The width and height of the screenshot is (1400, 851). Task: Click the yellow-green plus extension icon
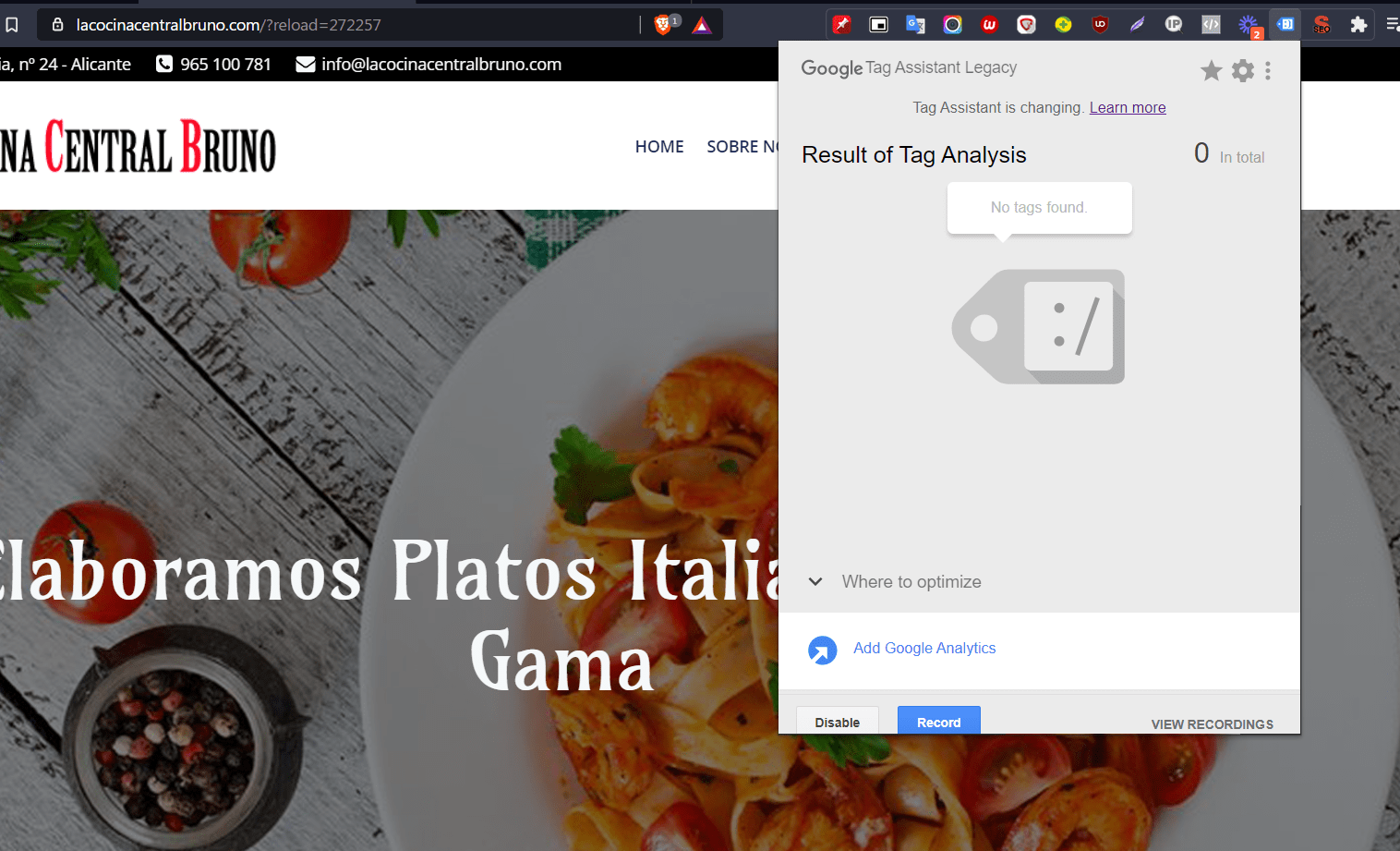click(1063, 25)
